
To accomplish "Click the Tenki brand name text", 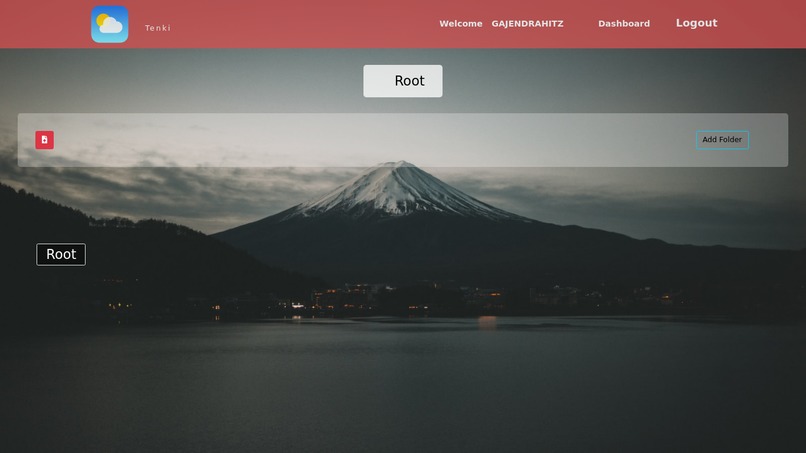I will [158, 28].
